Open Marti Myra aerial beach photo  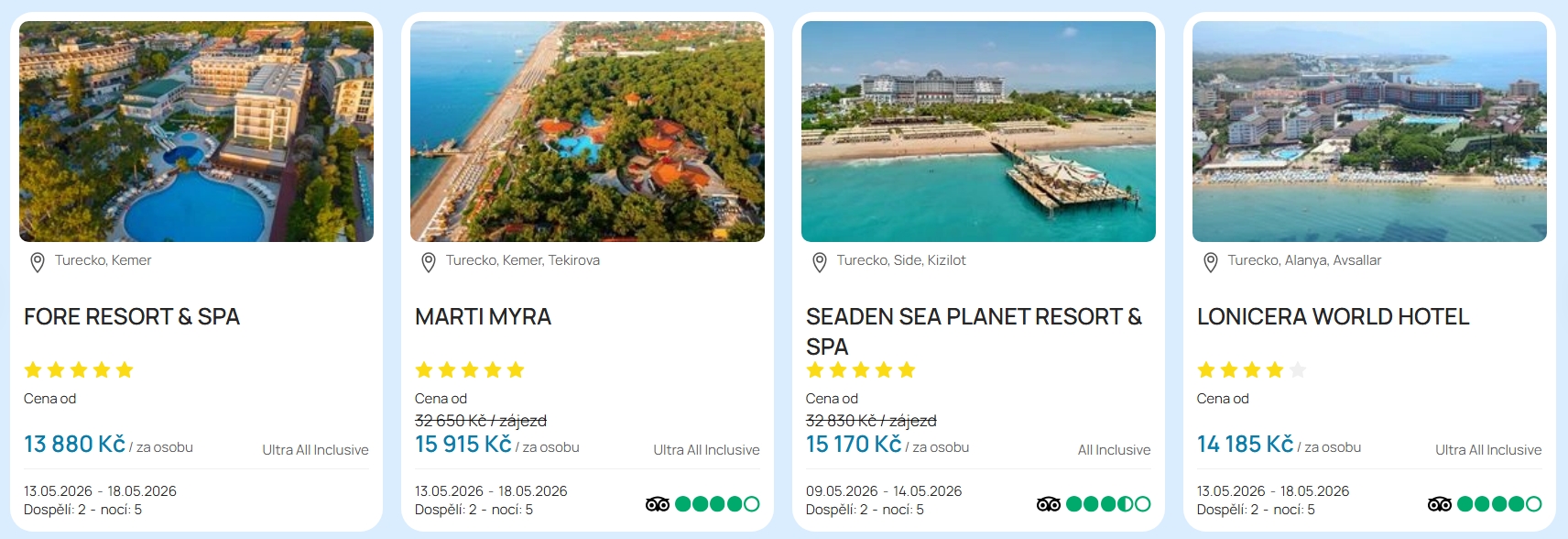(x=587, y=131)
